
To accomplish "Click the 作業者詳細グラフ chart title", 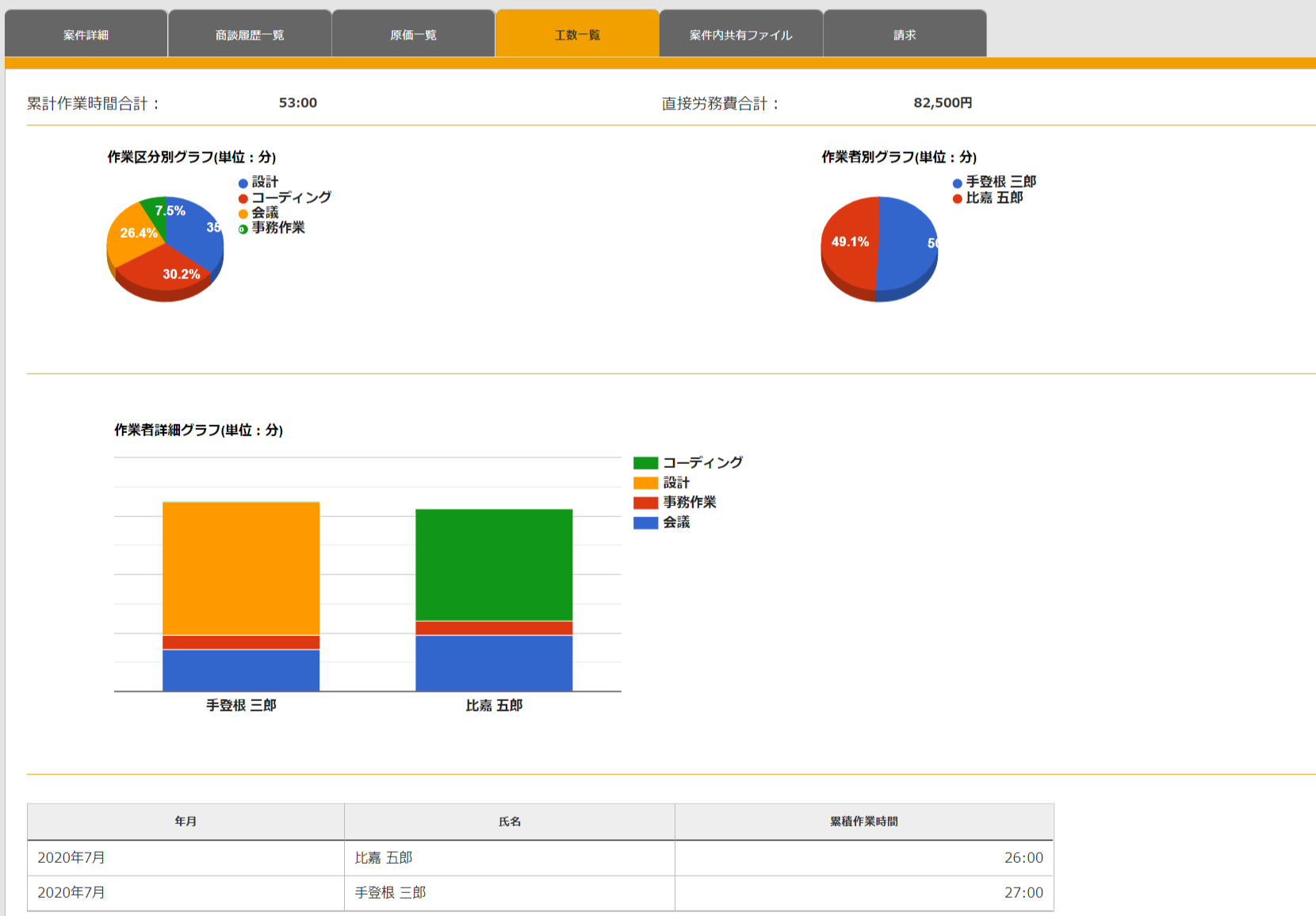I will pos(198,430).
